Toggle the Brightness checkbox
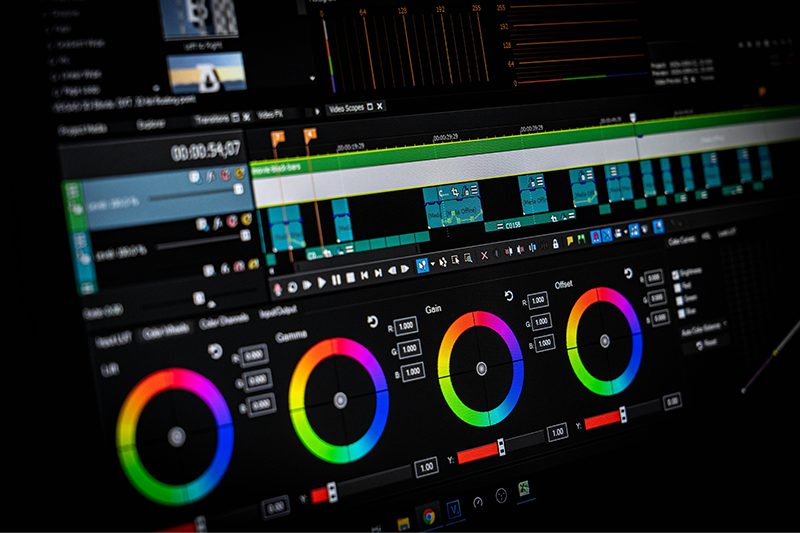This screenshot has width=800, height=533. click(x=676, y=274)
